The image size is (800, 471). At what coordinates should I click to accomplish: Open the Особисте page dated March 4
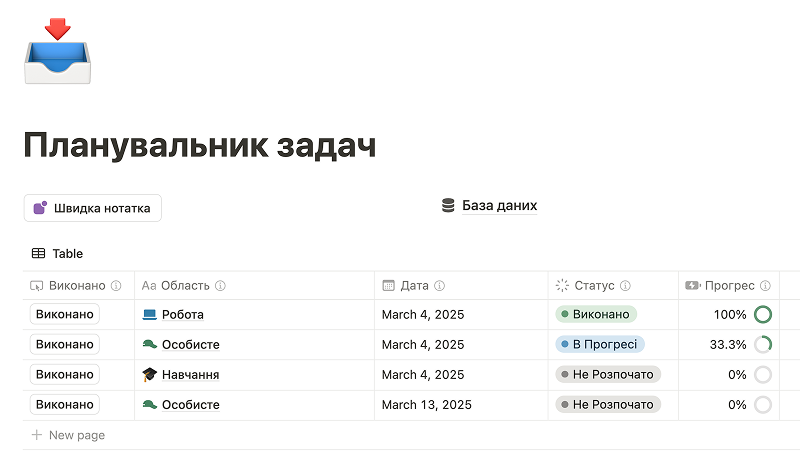[x=191, y=344]
